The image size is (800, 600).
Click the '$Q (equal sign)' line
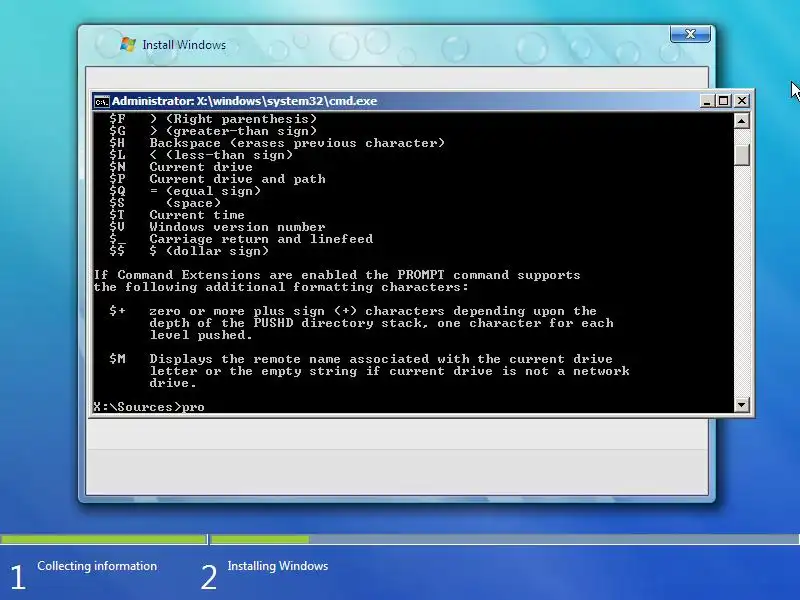pos(185,191)
